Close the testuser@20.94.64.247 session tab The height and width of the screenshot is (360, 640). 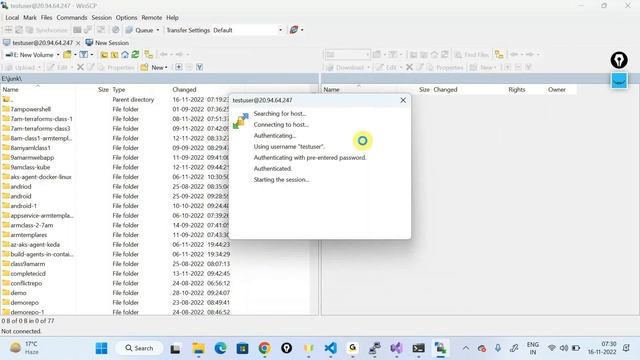pos(78,43)
